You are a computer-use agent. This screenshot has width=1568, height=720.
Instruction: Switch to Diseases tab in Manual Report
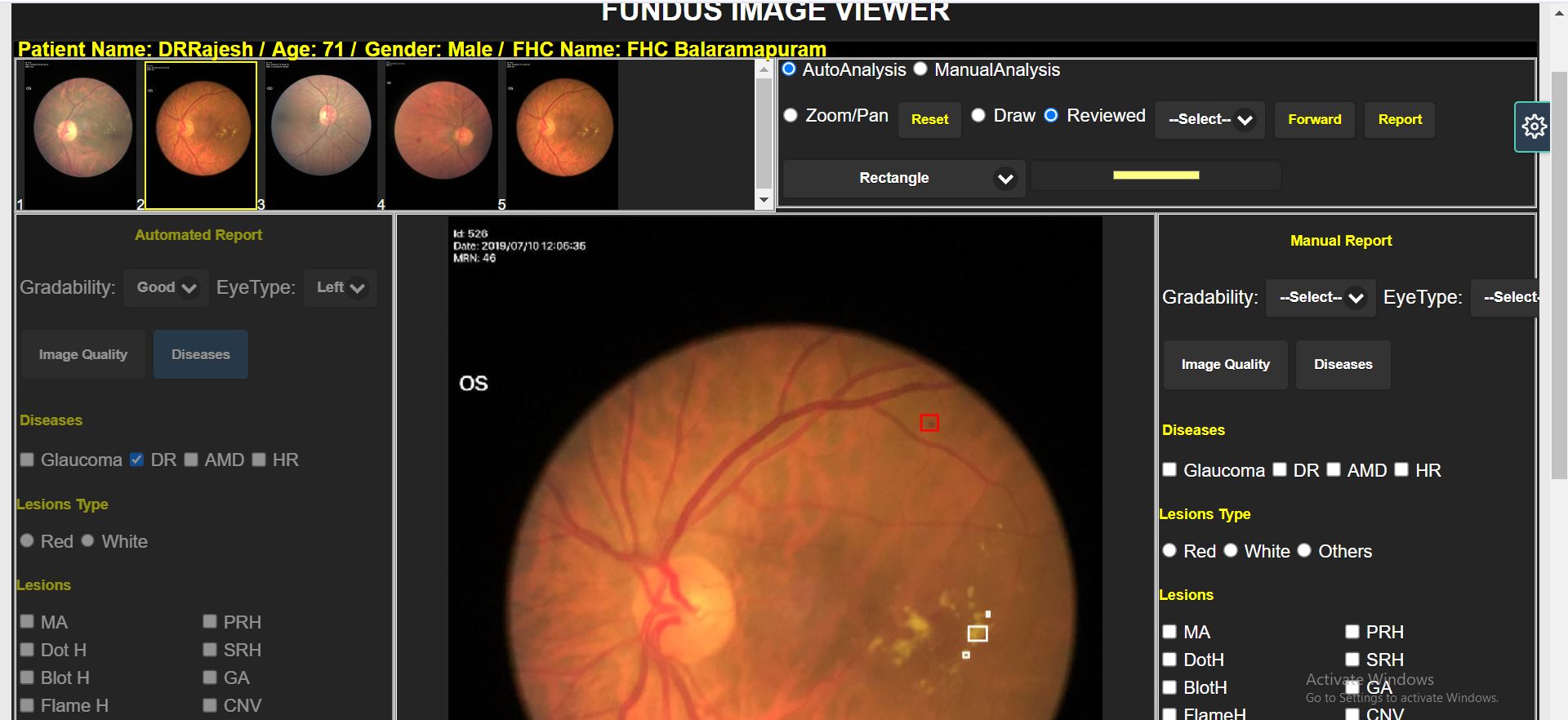1343,365
